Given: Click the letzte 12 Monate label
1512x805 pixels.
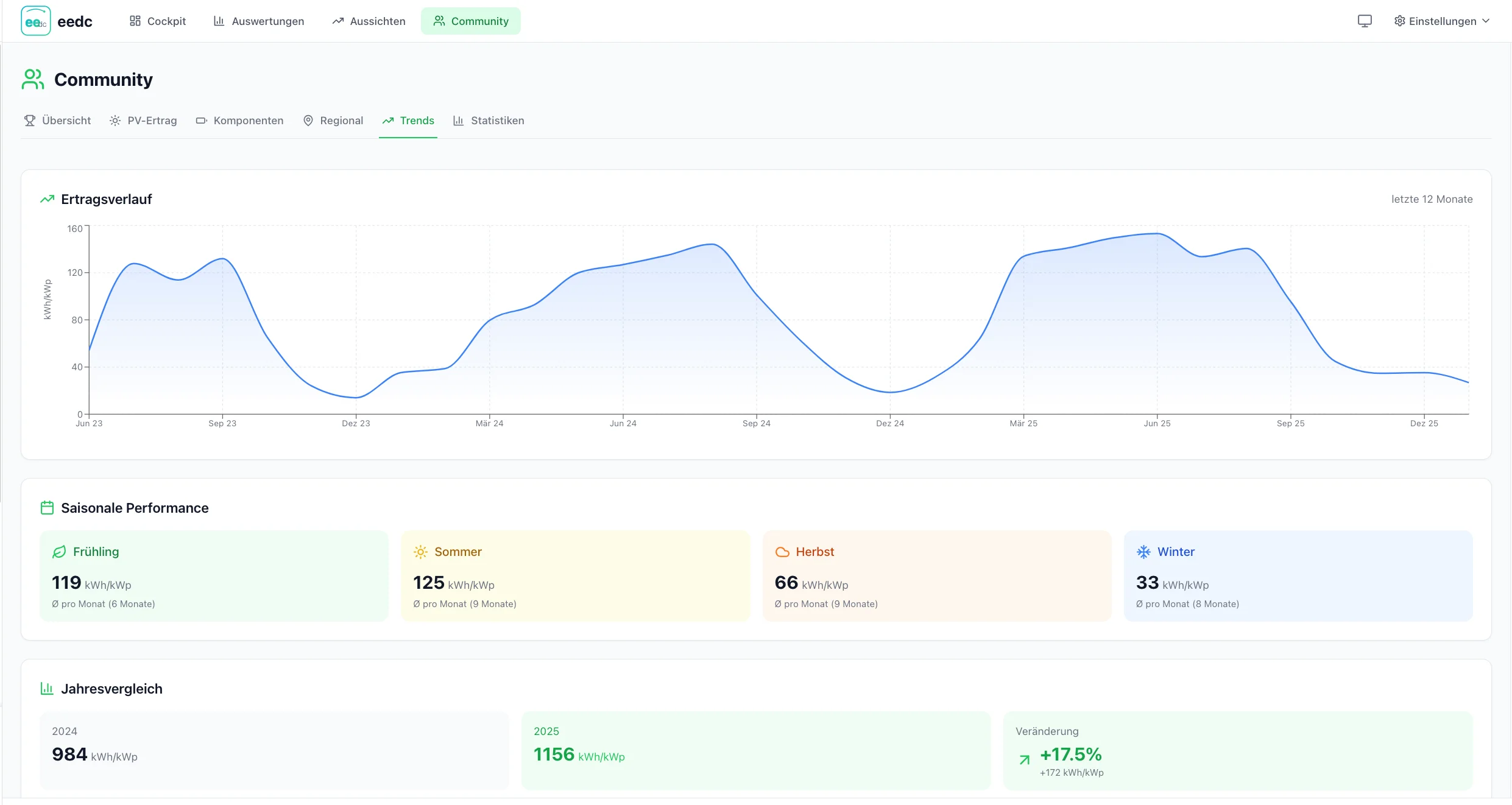Looking at the screenshot, I should pos(1432,199).
